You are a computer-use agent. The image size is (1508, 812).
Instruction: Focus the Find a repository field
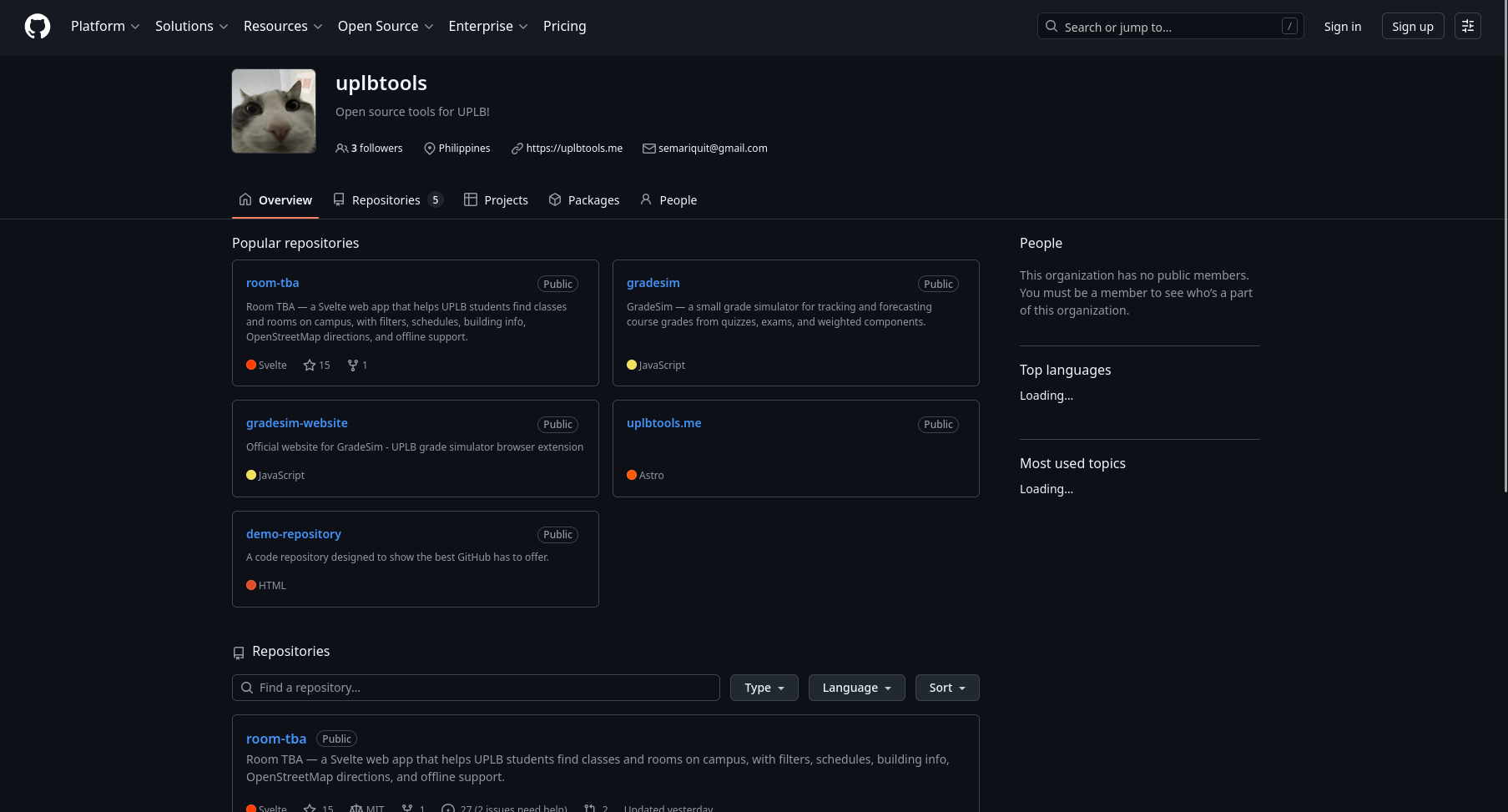coord(476,688)
